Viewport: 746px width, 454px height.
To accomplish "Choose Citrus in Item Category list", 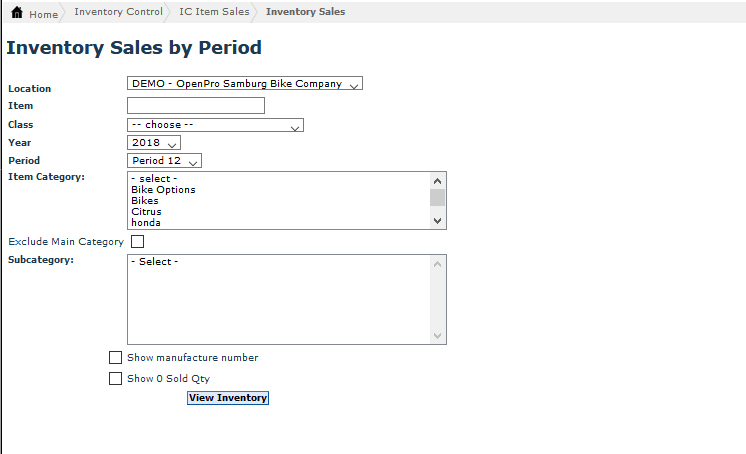I will 146,212.
